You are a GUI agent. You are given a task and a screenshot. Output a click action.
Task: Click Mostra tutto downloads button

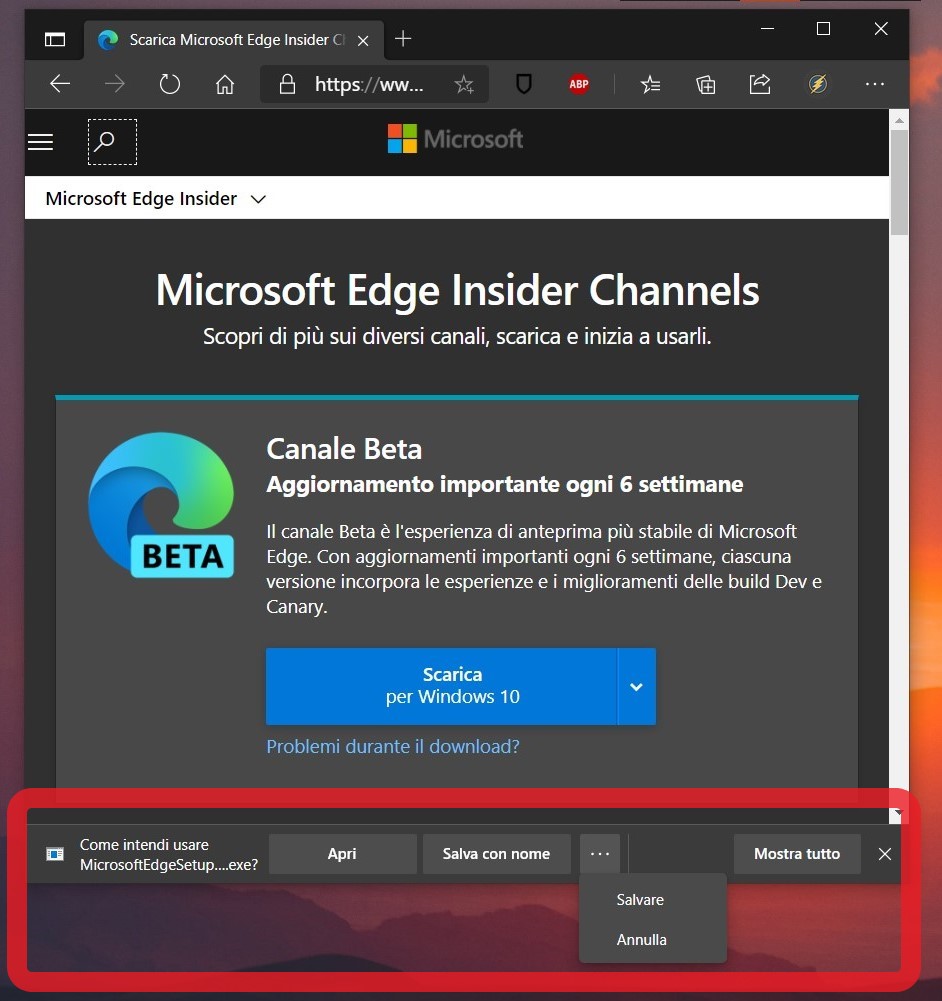(797, 854)
